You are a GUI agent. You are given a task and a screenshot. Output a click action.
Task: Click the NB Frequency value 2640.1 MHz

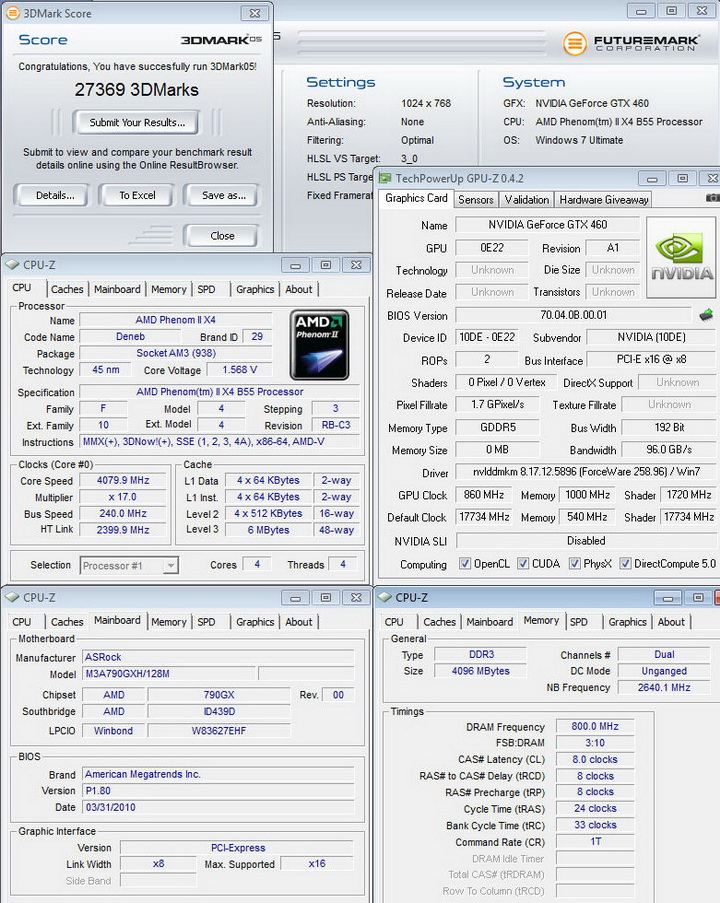coord(664,687)
